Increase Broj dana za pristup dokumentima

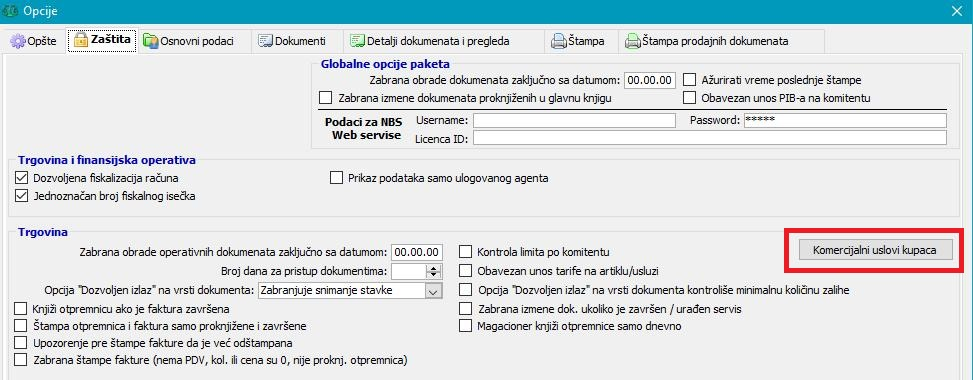(434, 268)
